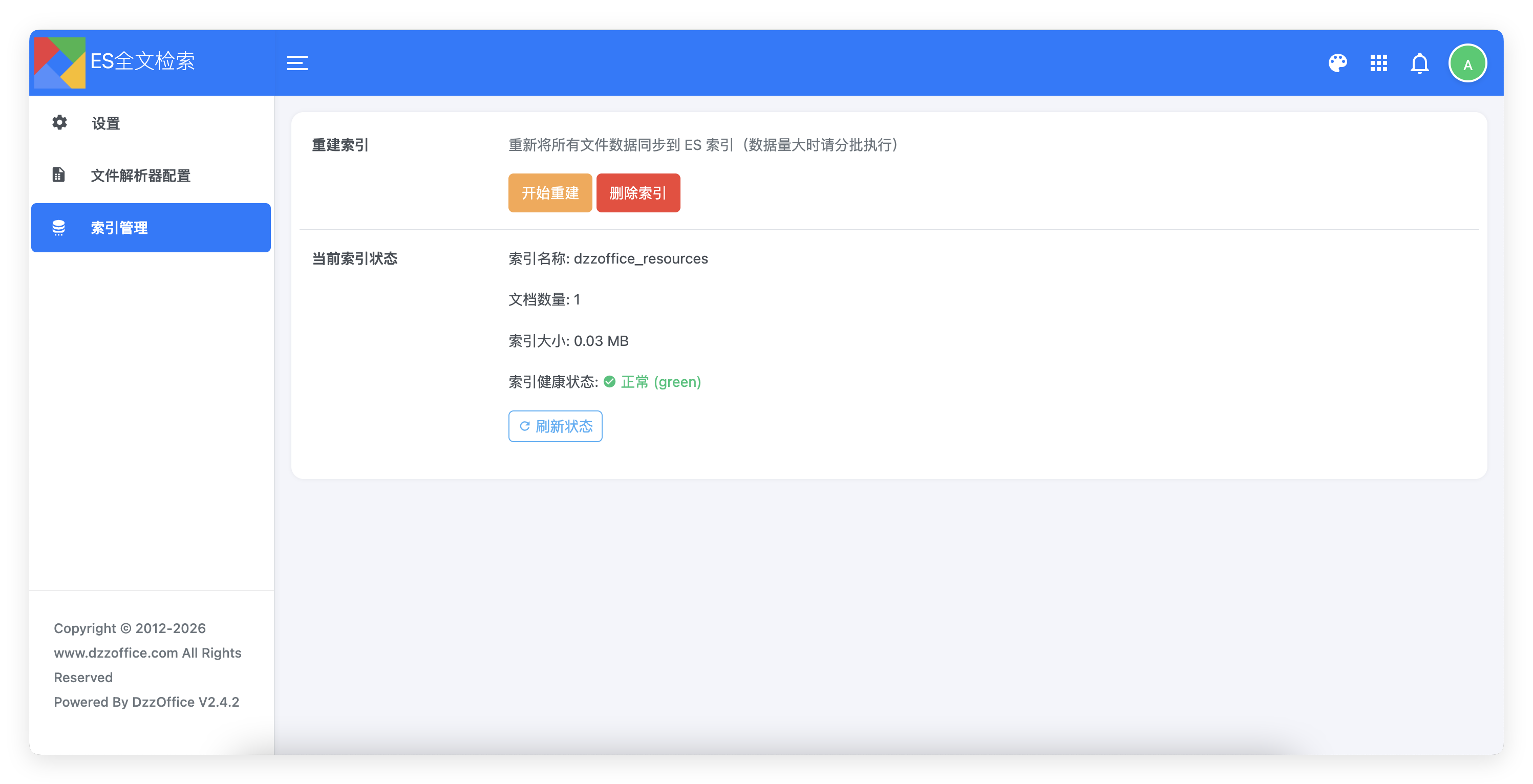The image size is (1533, 784).
Task: Click the 文档数量: 1 text
Action: (544, 300)
